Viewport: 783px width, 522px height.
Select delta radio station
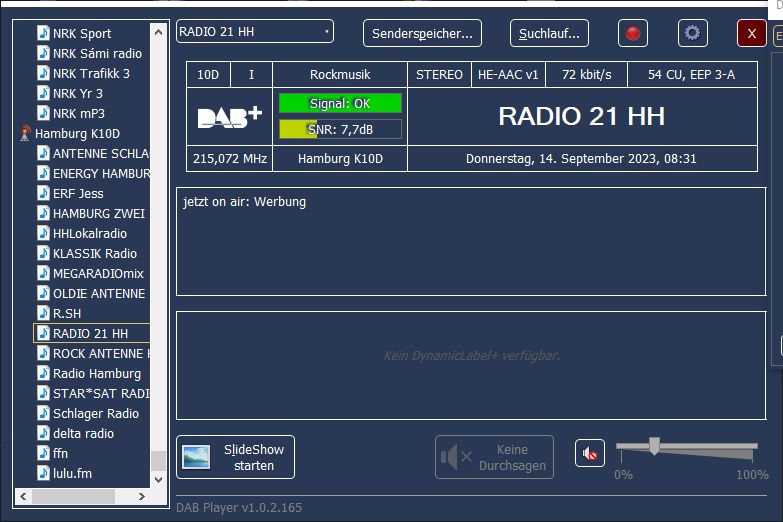point(83,433)
